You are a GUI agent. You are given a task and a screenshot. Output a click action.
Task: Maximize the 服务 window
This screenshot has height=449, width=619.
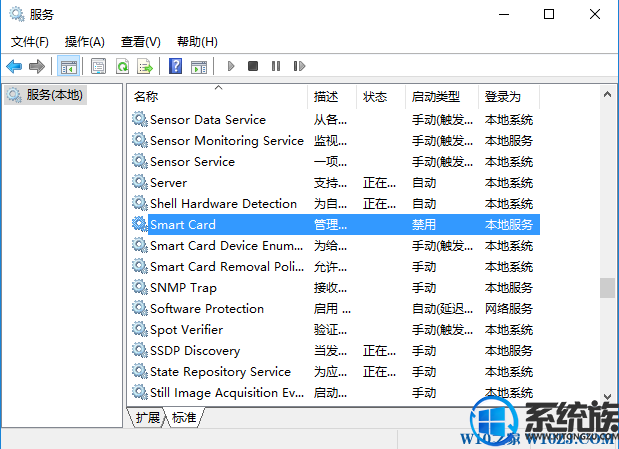pos(549,14)
